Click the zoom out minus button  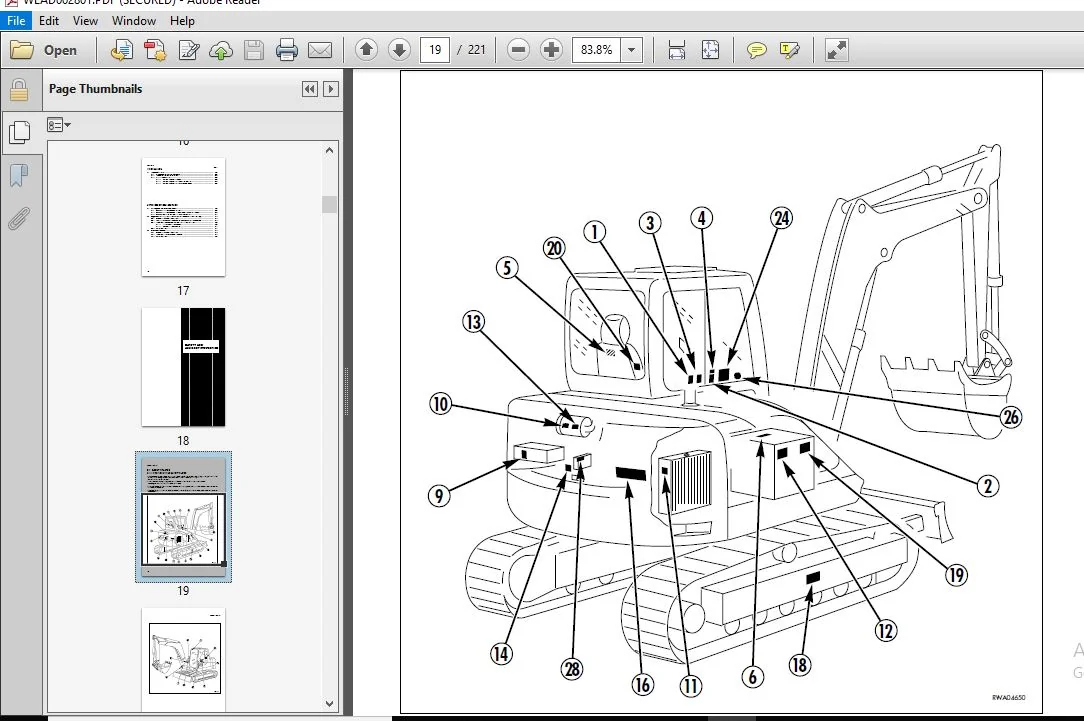click(x=518, y=50)
